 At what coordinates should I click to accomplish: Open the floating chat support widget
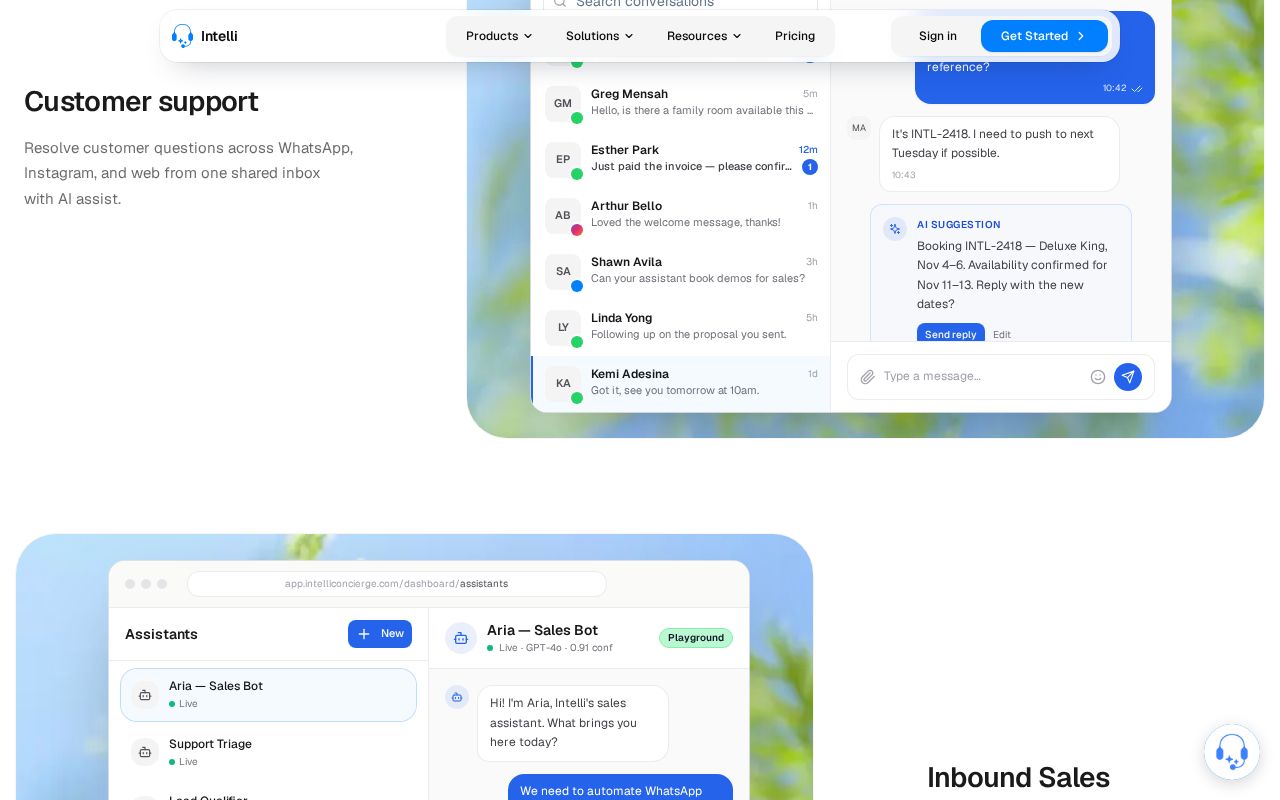1232,752
